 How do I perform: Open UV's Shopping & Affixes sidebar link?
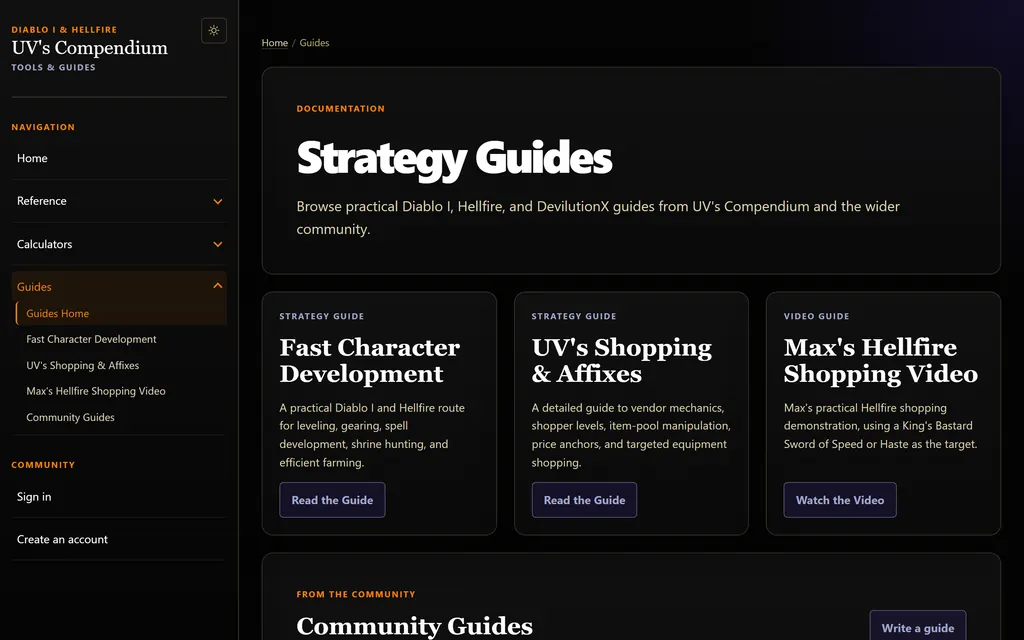[x=82, y=366]
